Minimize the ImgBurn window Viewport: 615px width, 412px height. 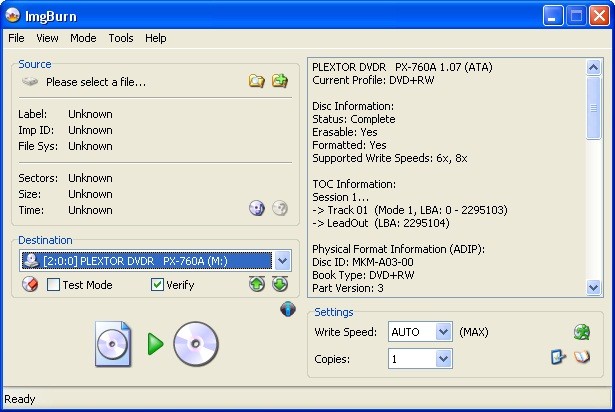553,16
